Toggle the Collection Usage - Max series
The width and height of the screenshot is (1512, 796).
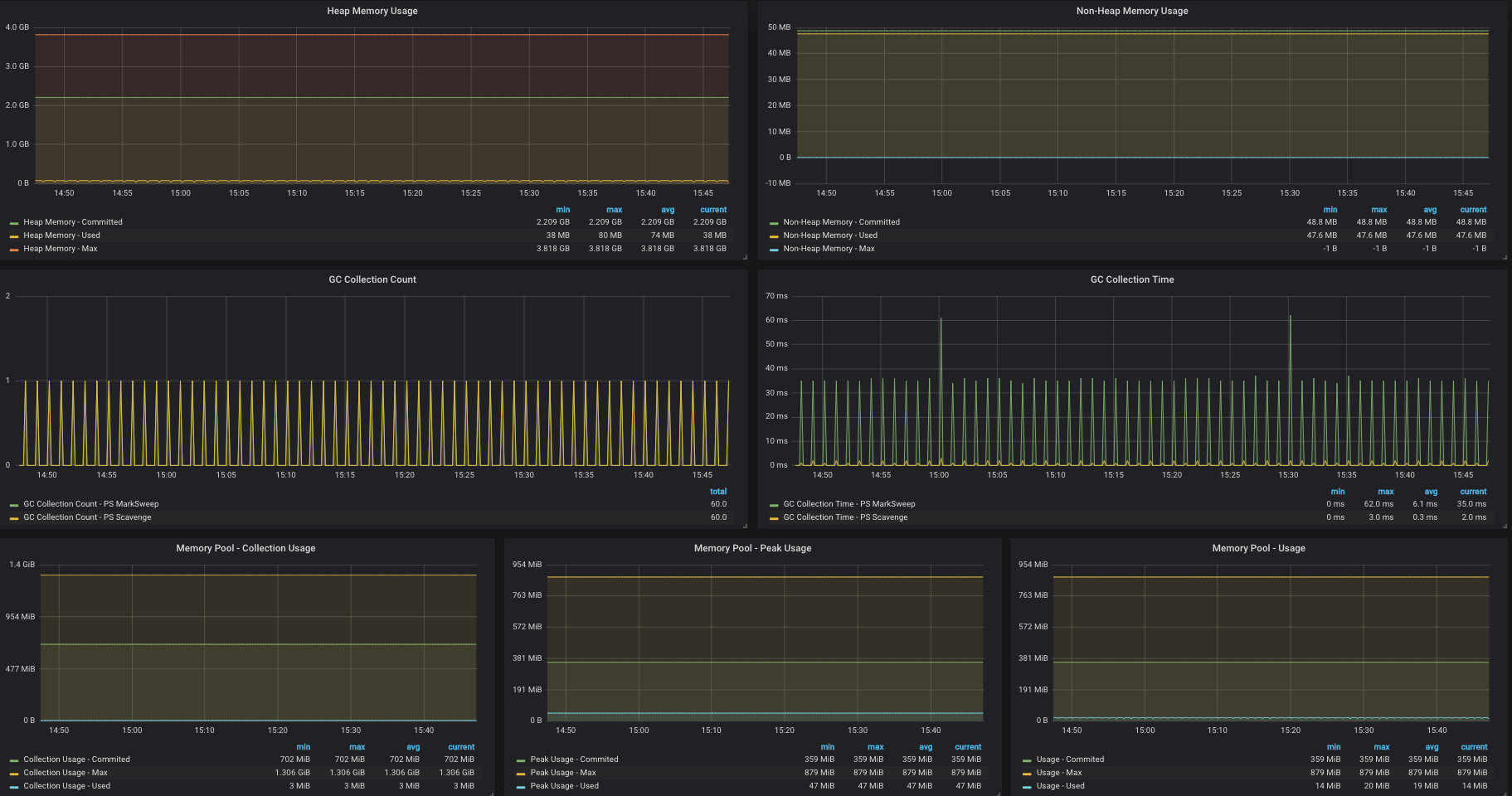click(x=66, y=773)
